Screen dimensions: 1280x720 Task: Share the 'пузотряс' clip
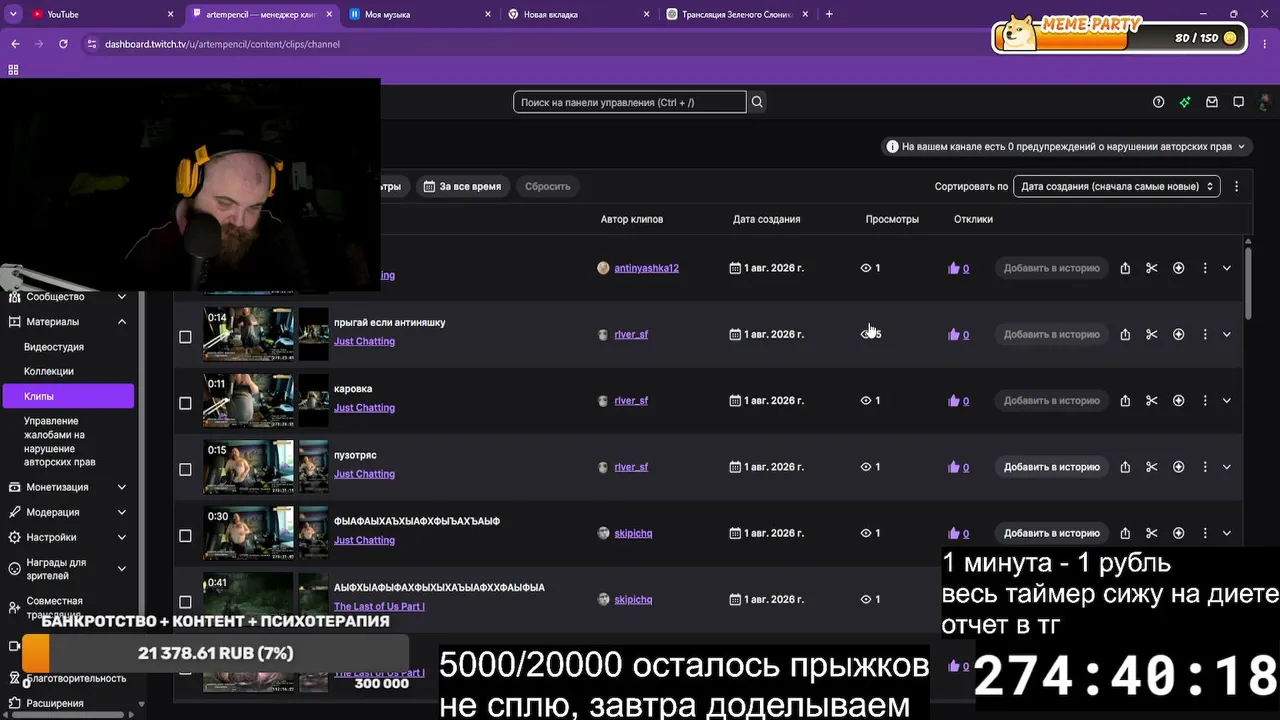point(1125,467)
